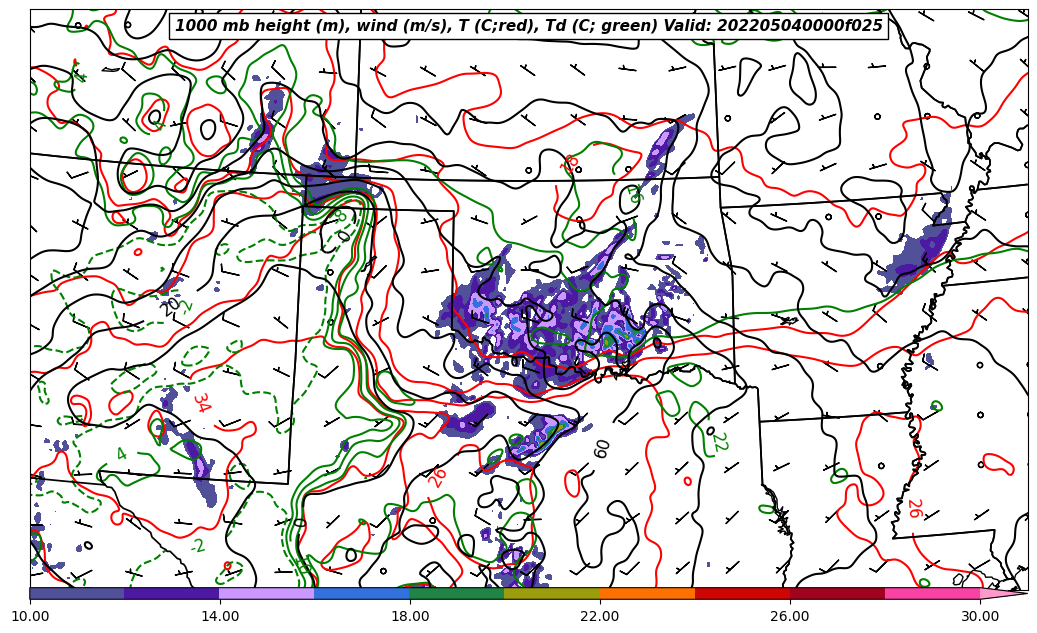Click the green 22 dewpoint contour label
The height and width of the screenshot is (633, 1037).
pos(721,443)
